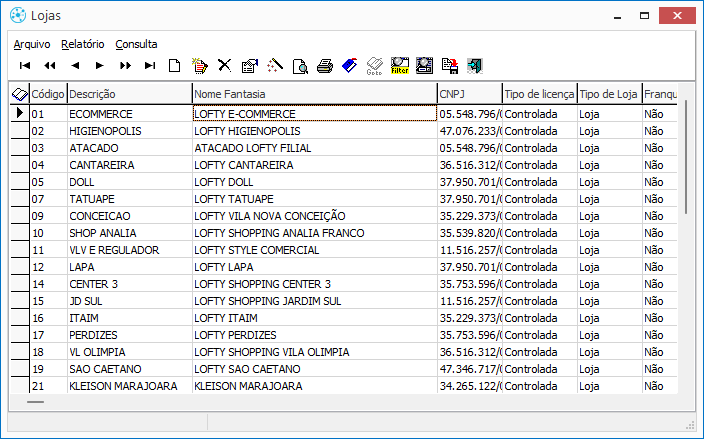Click the Lojas application icon in title bar
704x439 pixels.
point(18,15)
